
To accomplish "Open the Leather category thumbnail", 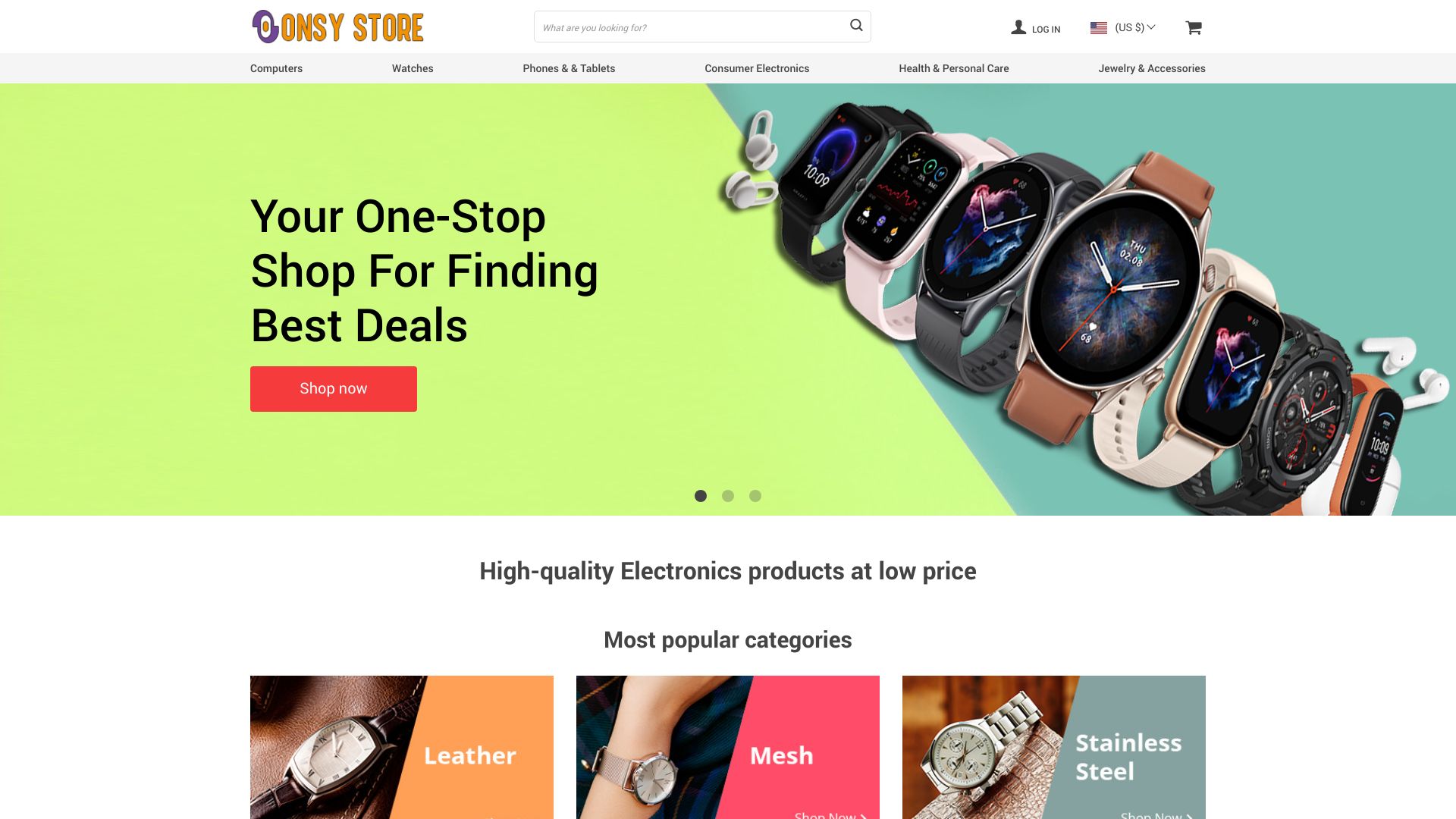I will [402, 747].
